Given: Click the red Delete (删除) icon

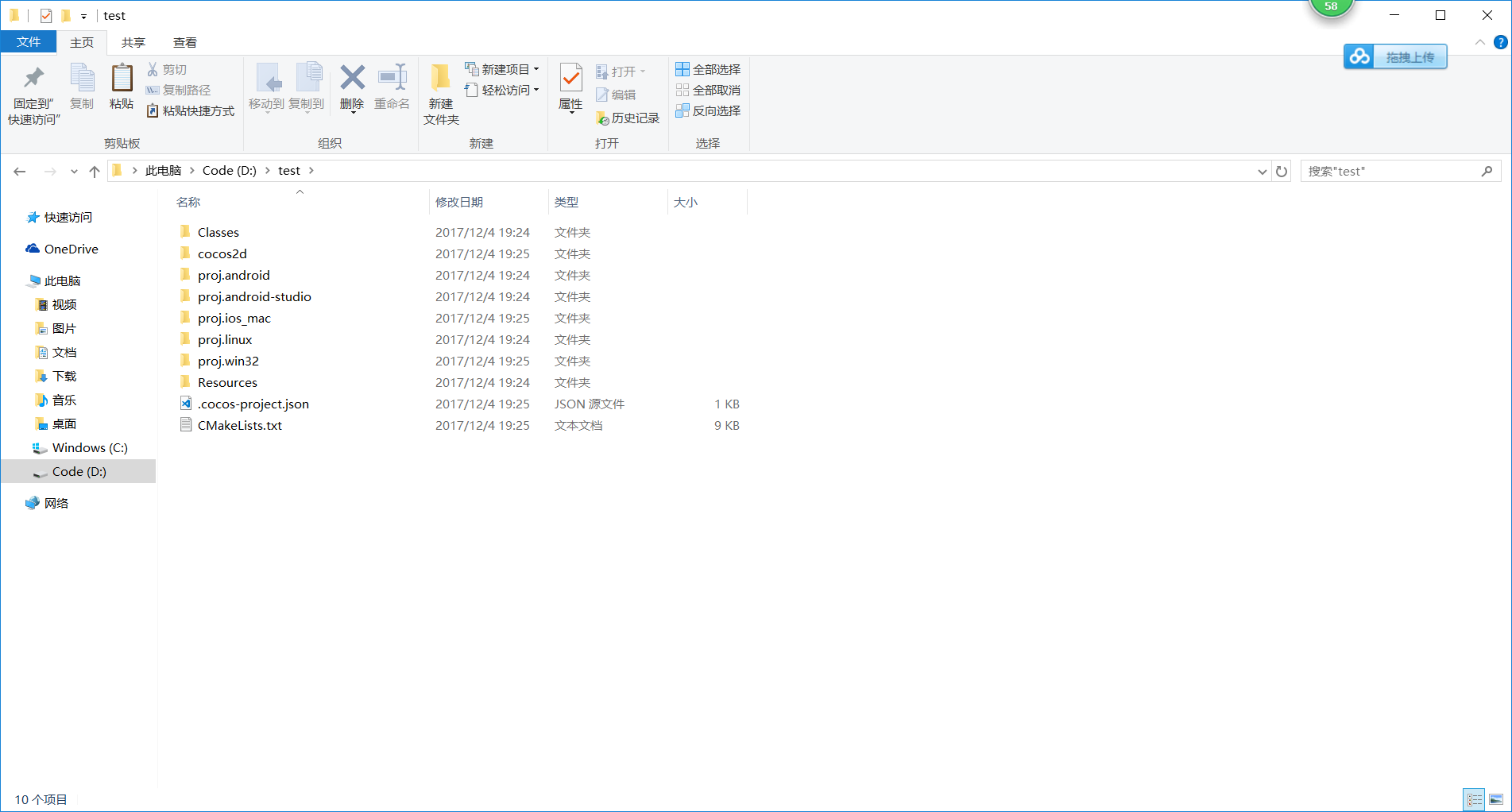Looking at the screenshot, I should [x=352, y=78].
